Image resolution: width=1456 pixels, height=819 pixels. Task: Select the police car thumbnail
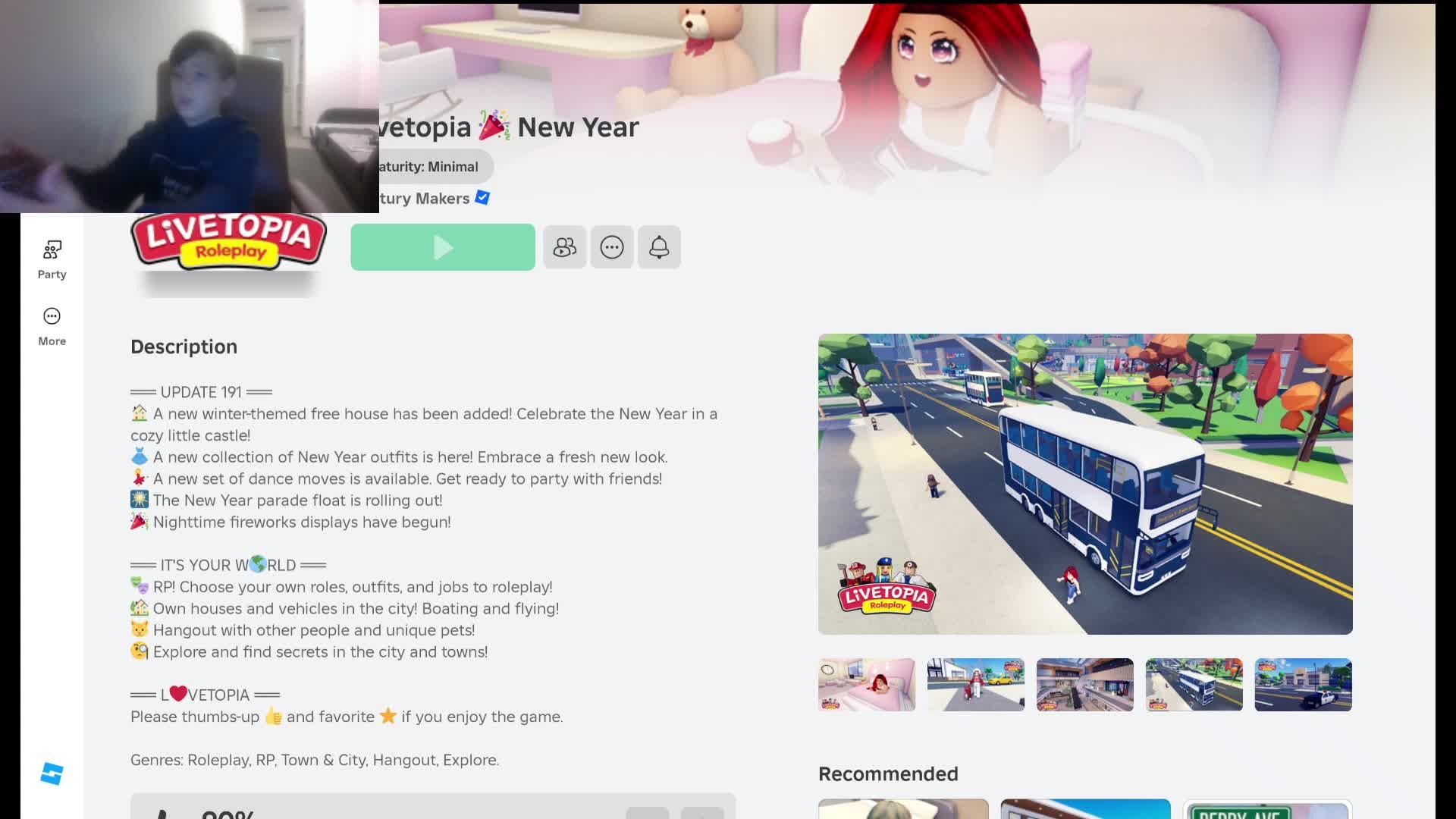1303,684
